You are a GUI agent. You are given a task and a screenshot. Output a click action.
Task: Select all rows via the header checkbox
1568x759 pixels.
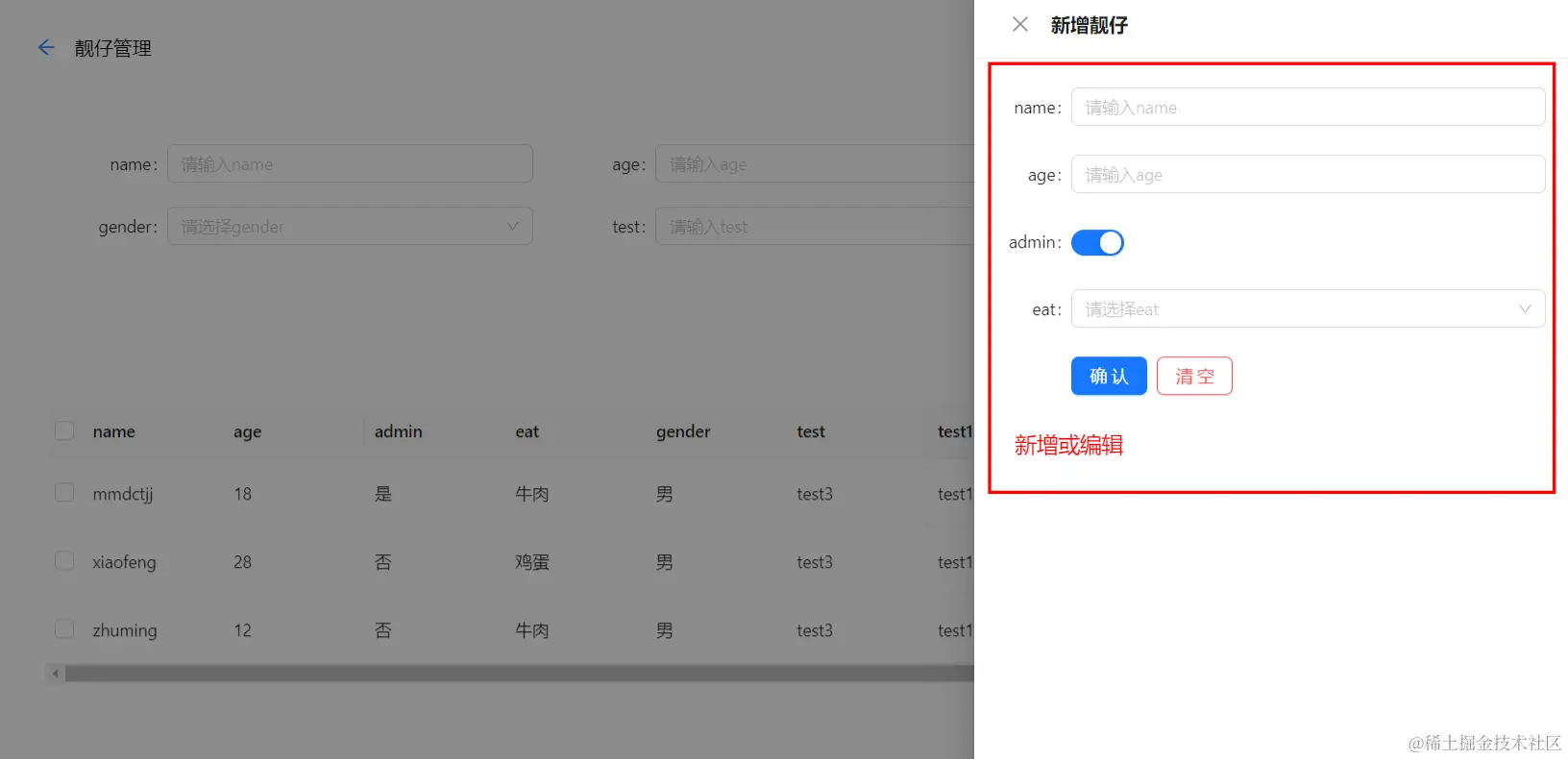click(64, 431)
